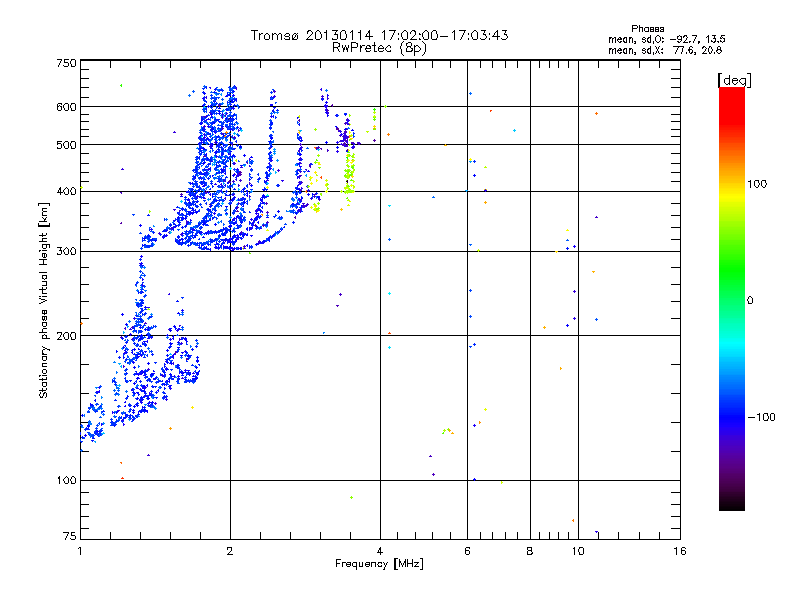
Task: Click the x-axis label '6'
Action: click(467, 551)
